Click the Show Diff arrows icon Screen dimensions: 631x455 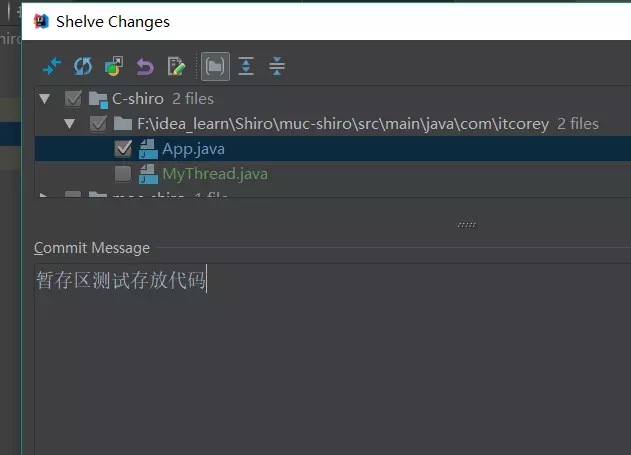[52, 66]
